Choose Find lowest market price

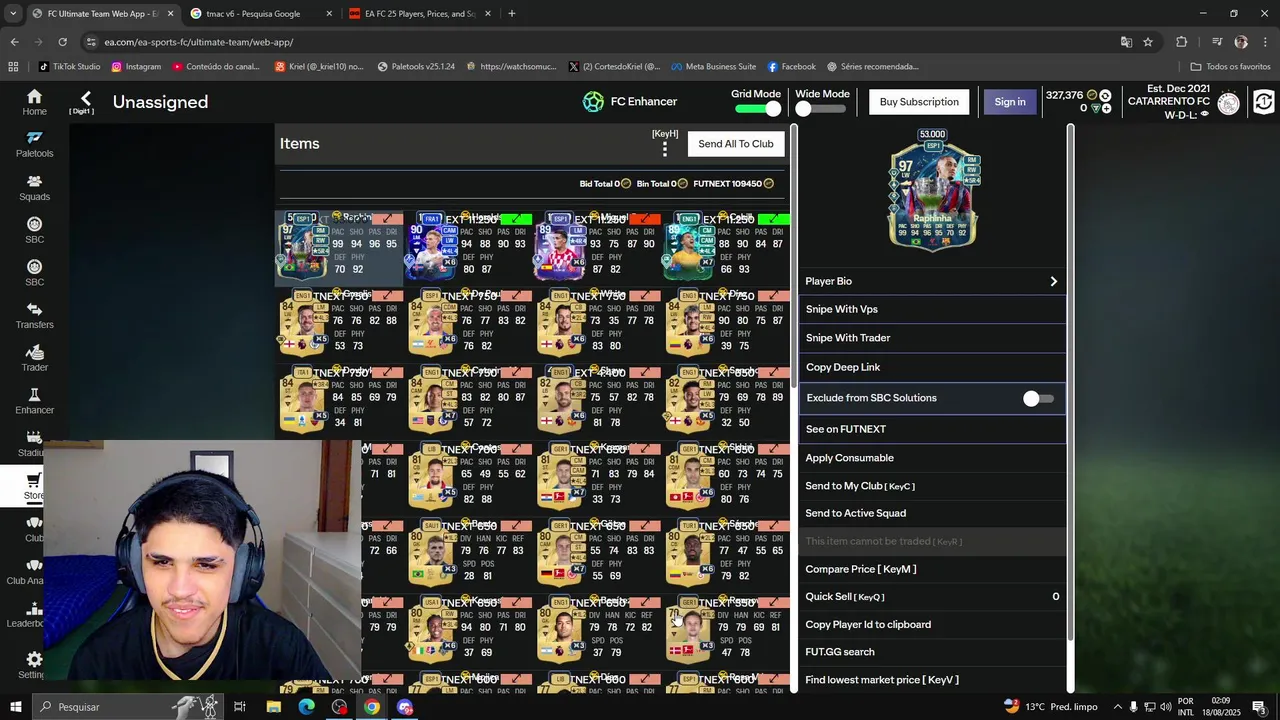click(x=932, y=680)
